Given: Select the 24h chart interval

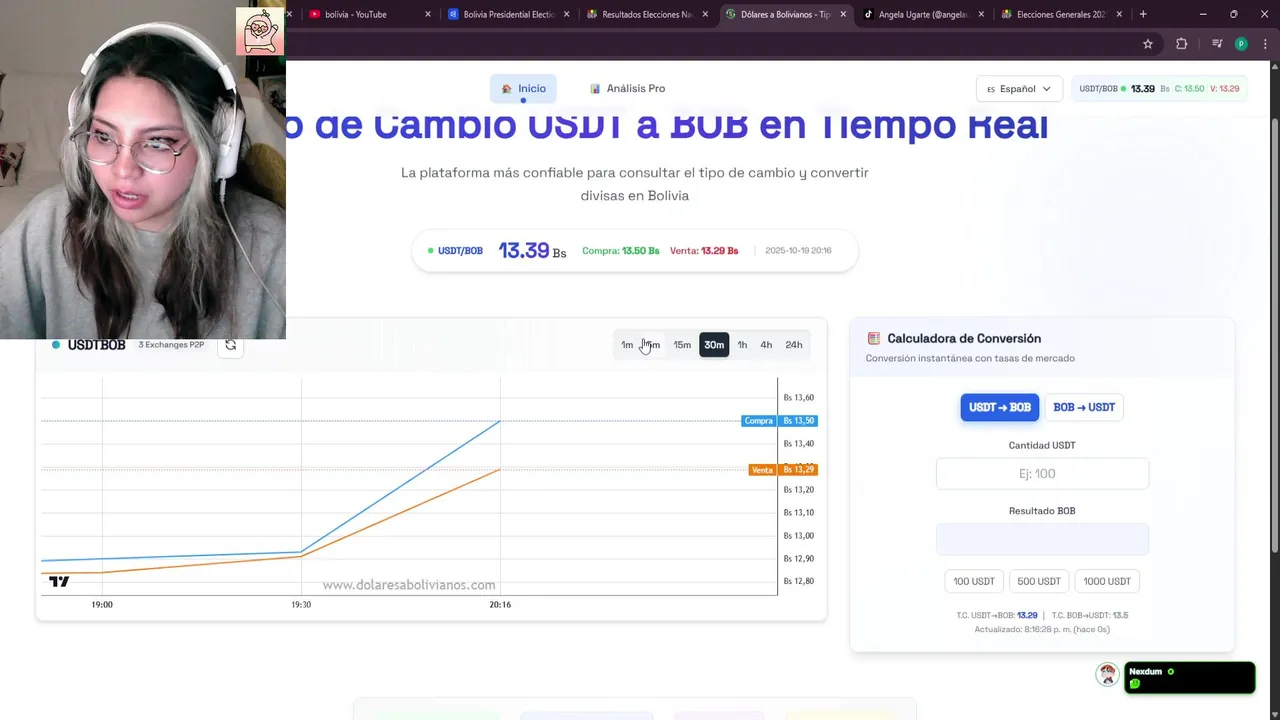Looking at the screenshot, I should 794,345.
